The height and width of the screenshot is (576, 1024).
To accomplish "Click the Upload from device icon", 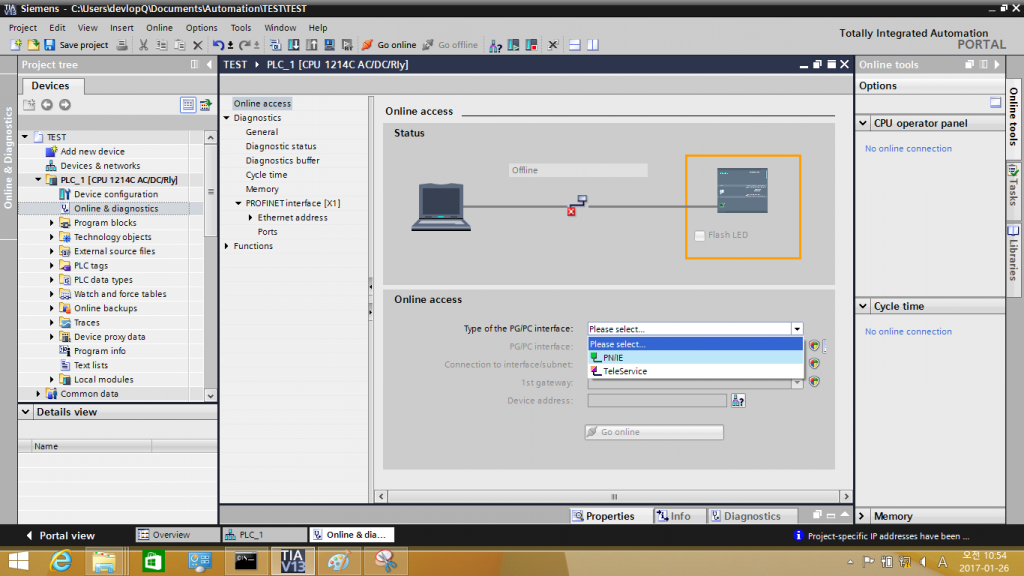I will point(312,45).
